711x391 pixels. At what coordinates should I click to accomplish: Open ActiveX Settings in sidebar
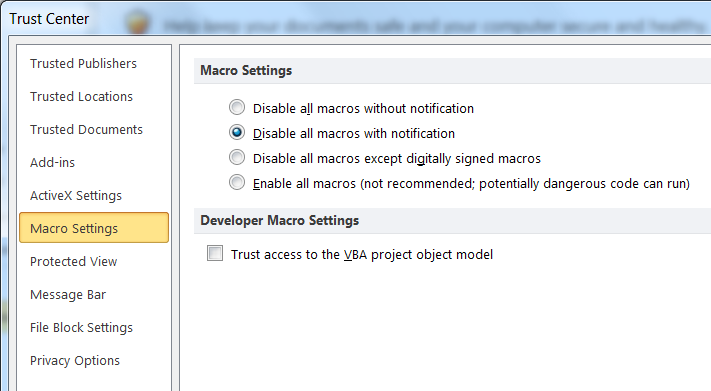(76, 196)
